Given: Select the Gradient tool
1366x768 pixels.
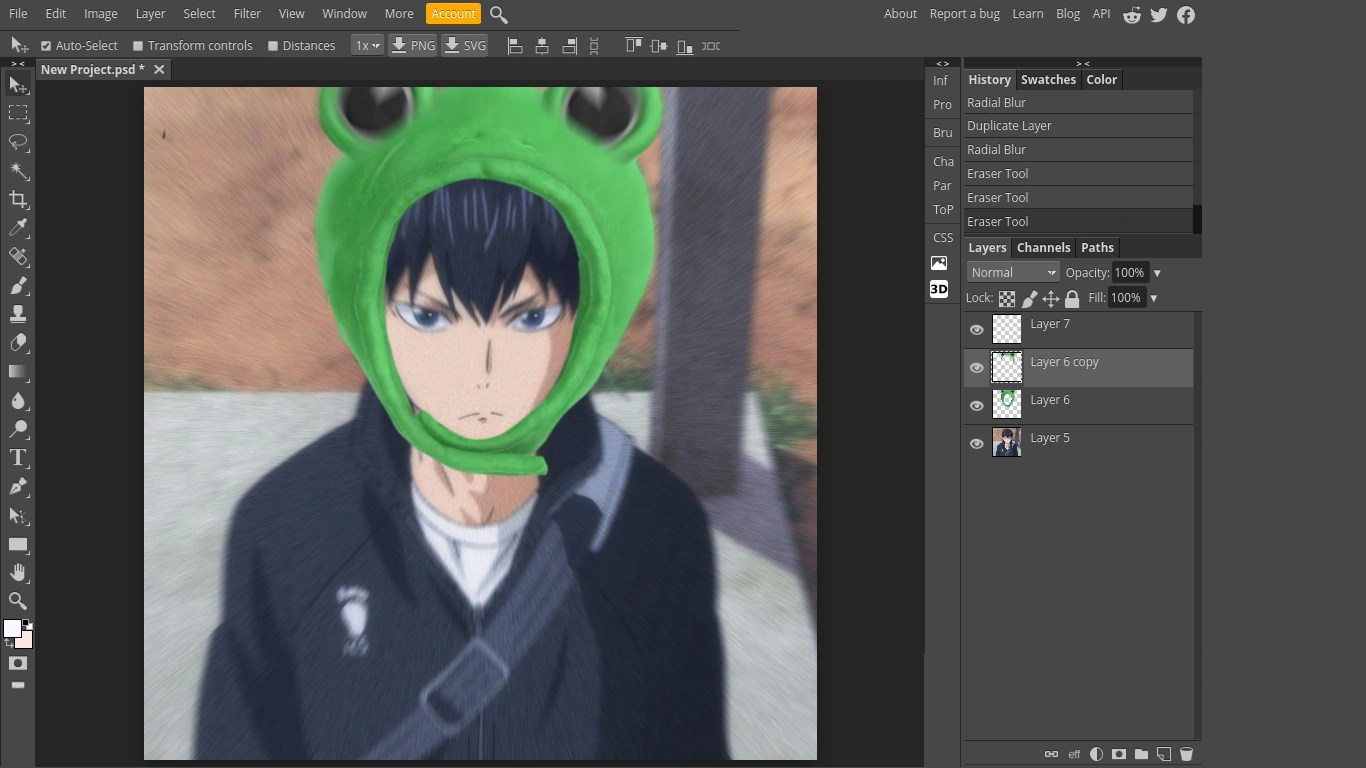Looking at the screenshot, I should coord(18,372).
